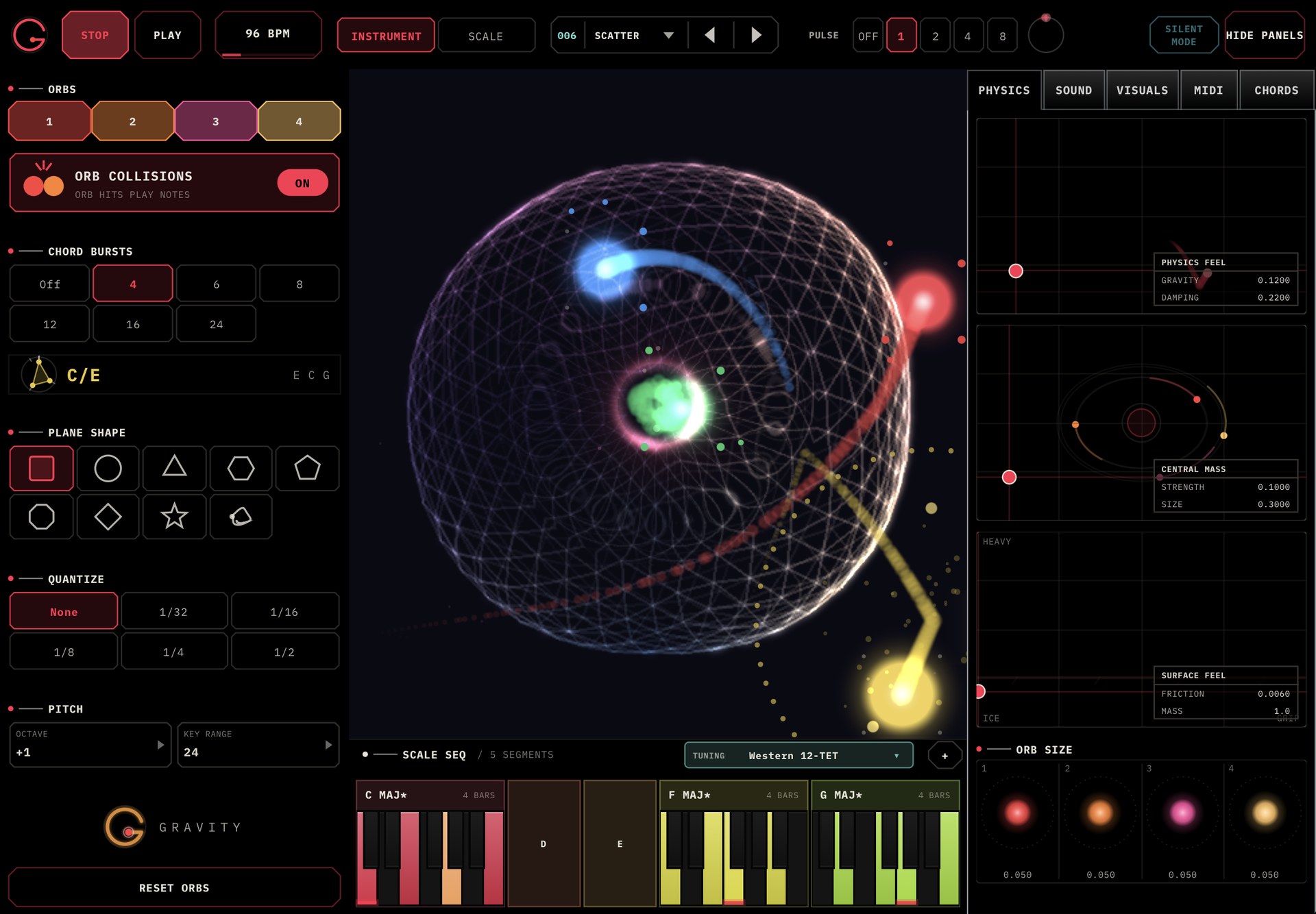Screen dimensions: 1316x914
Task: Click the Gravity G logo at top left
Action: [29, 35]
